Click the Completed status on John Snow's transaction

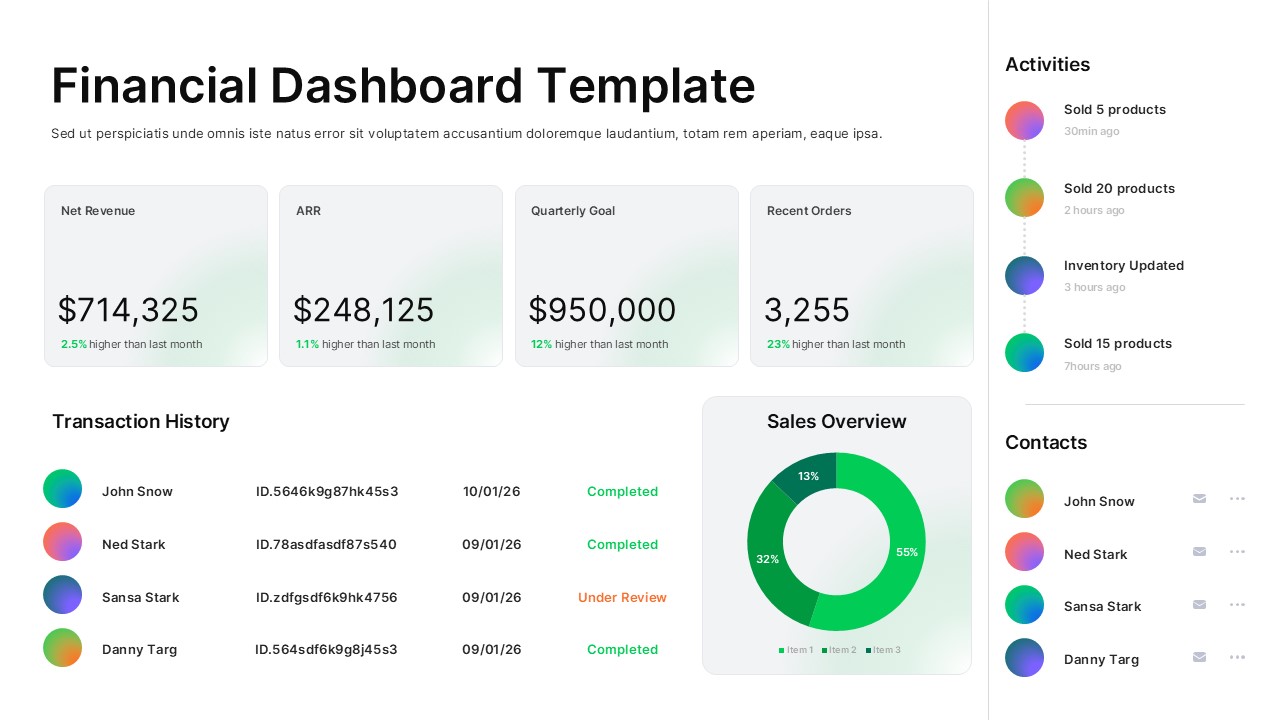point(622,491)
